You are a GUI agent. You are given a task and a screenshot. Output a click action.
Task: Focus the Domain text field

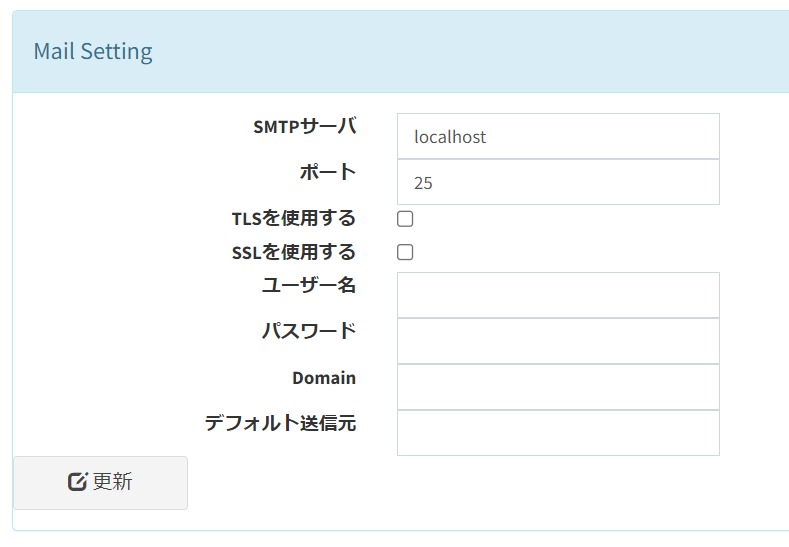click(x=558, y=387)
